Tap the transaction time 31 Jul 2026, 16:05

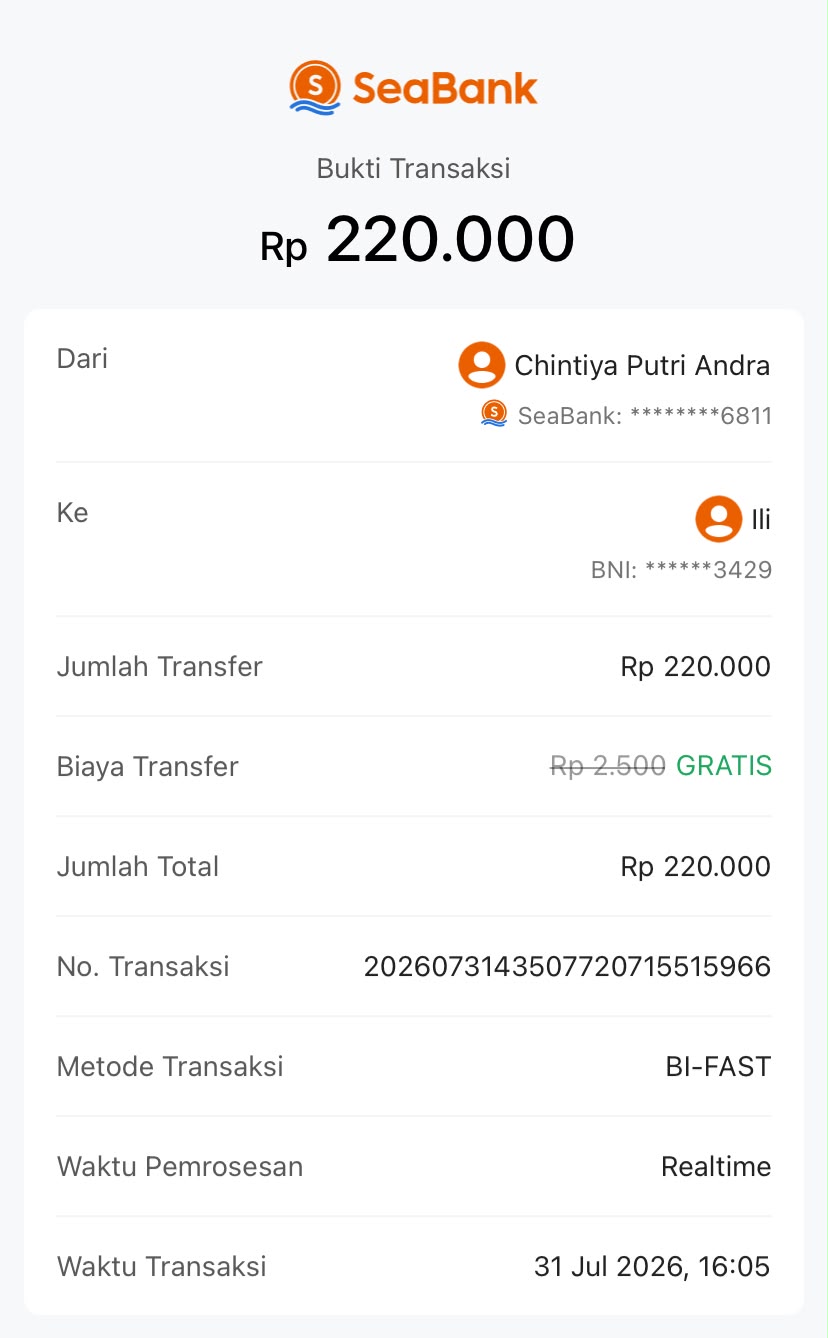pyautogui.click(x=652, y=1266)
